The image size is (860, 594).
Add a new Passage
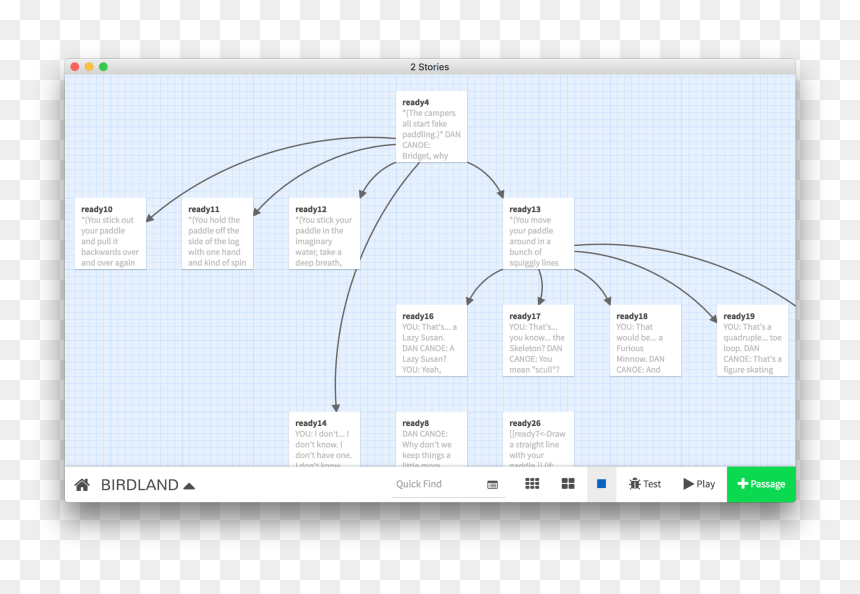(x=761, y=484)
